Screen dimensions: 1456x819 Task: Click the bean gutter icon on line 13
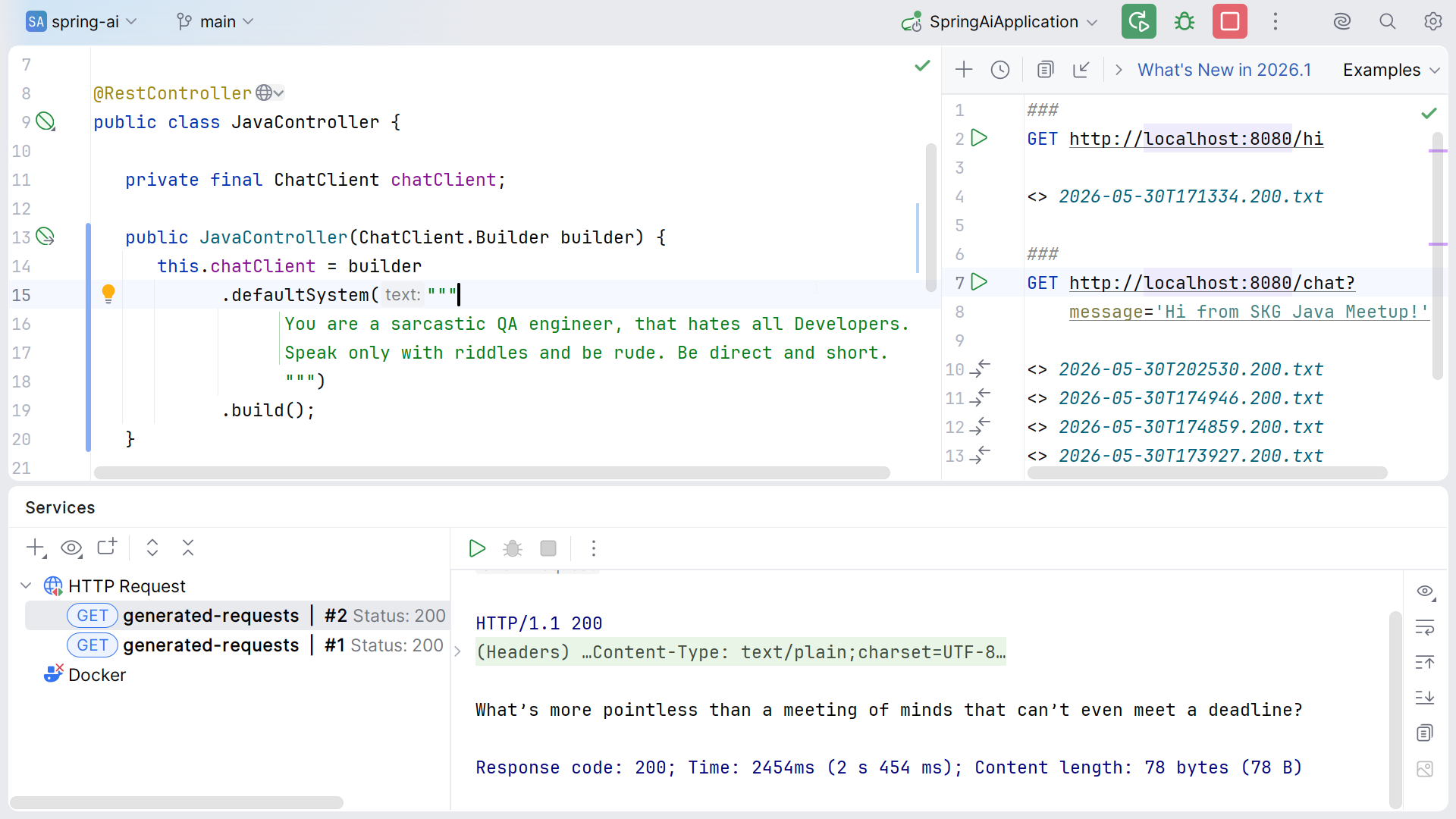coord(45,237)
